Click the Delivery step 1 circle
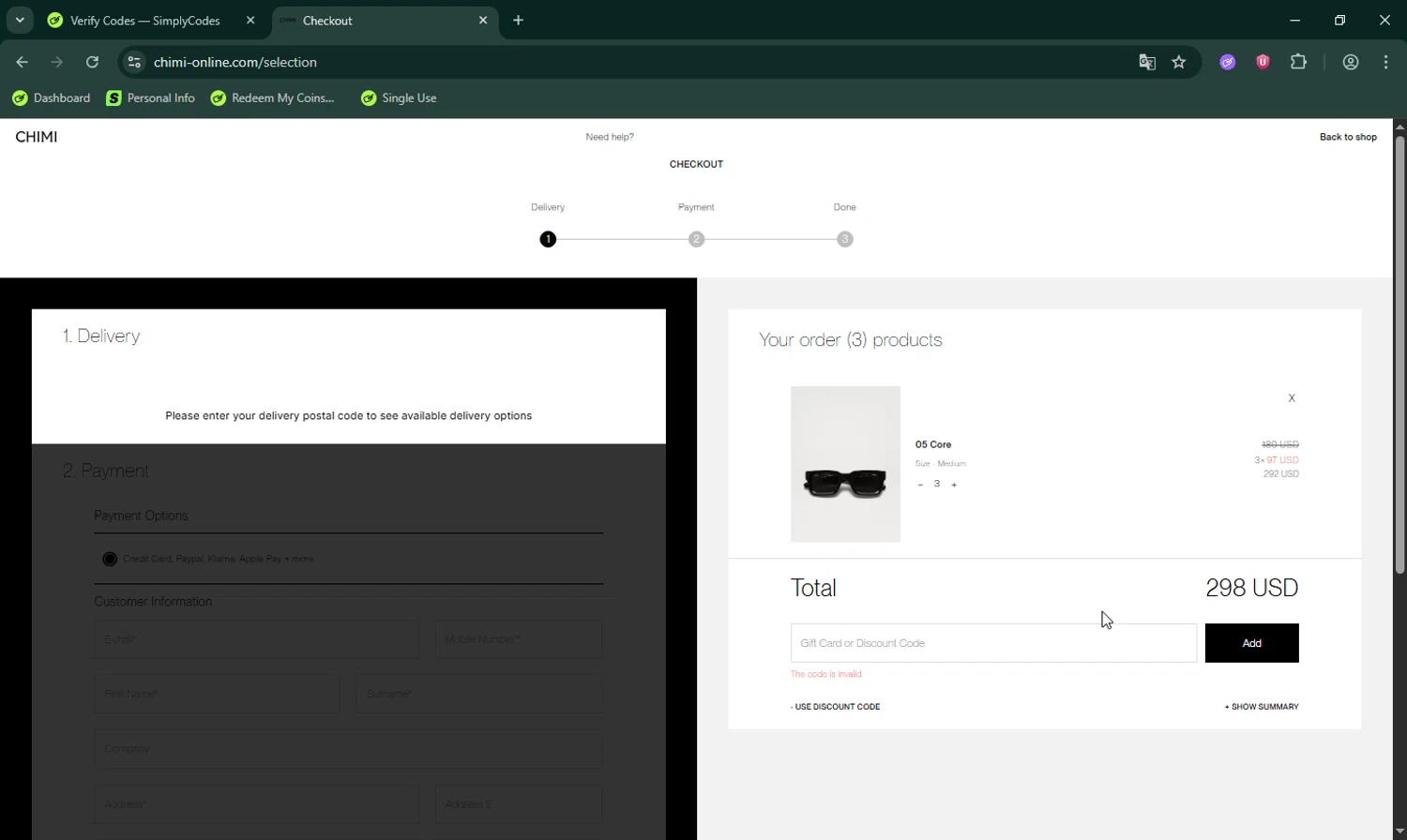The height and width of the screenshot is (840, 1407). click(548, 239)
